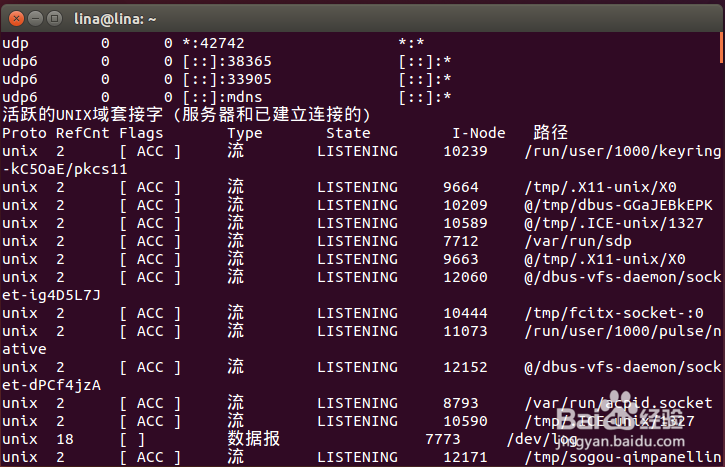The height and width of the screenshot is (467, 725).
Task: Click RefCnt value 18
Action: tap(65, 440)
